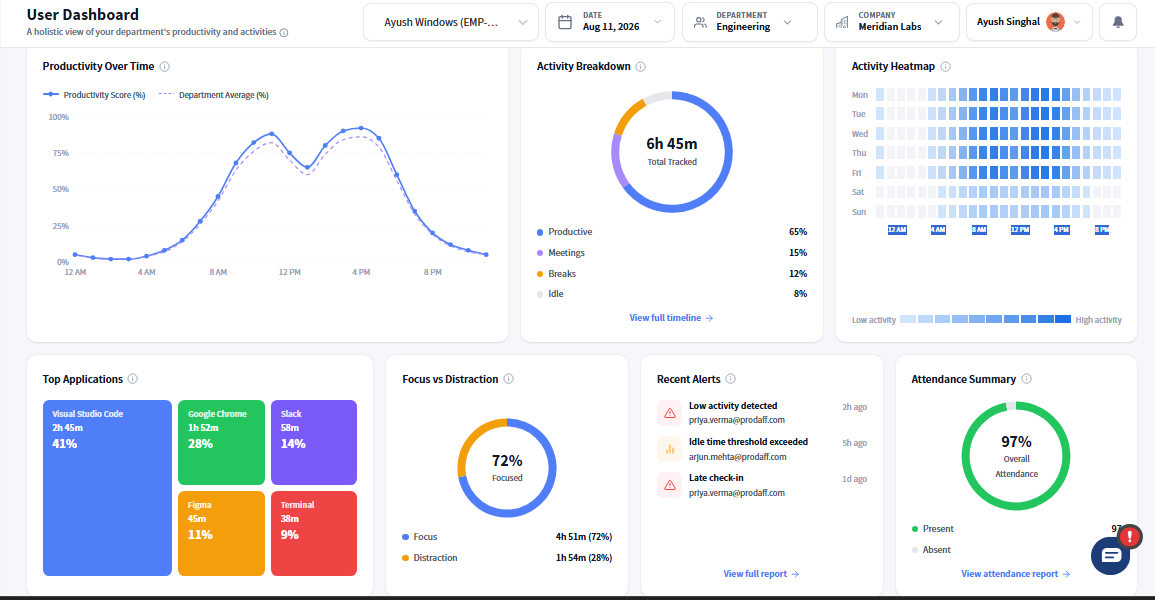Open View full report link

point(761,573)
